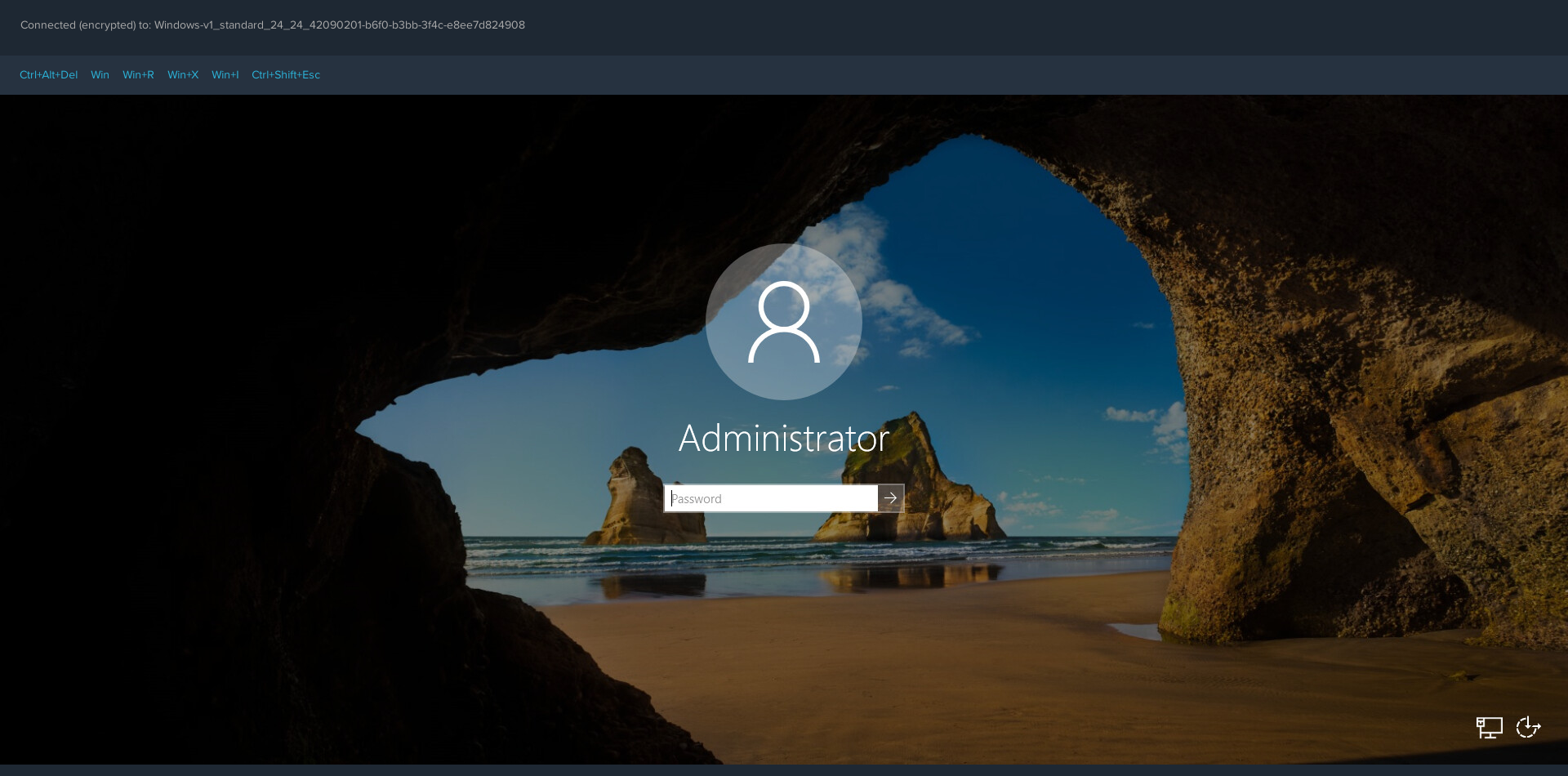Send the Win key shortcut
1568x776 pixels.
coord(100,75)
